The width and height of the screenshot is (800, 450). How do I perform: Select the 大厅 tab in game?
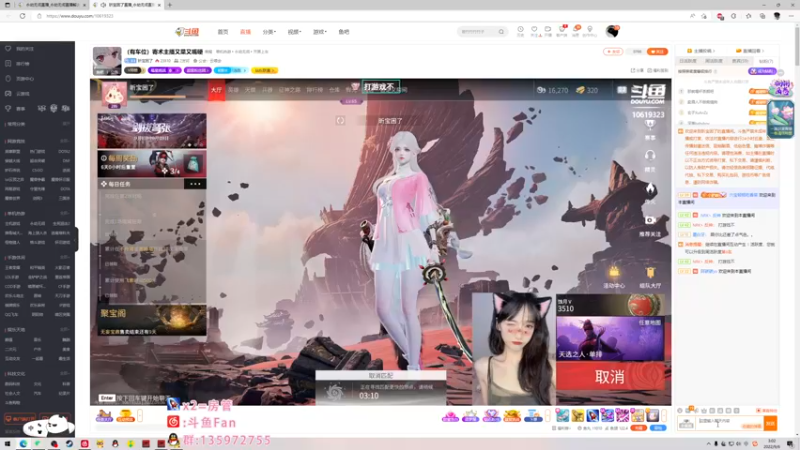[x=216, y=90]
